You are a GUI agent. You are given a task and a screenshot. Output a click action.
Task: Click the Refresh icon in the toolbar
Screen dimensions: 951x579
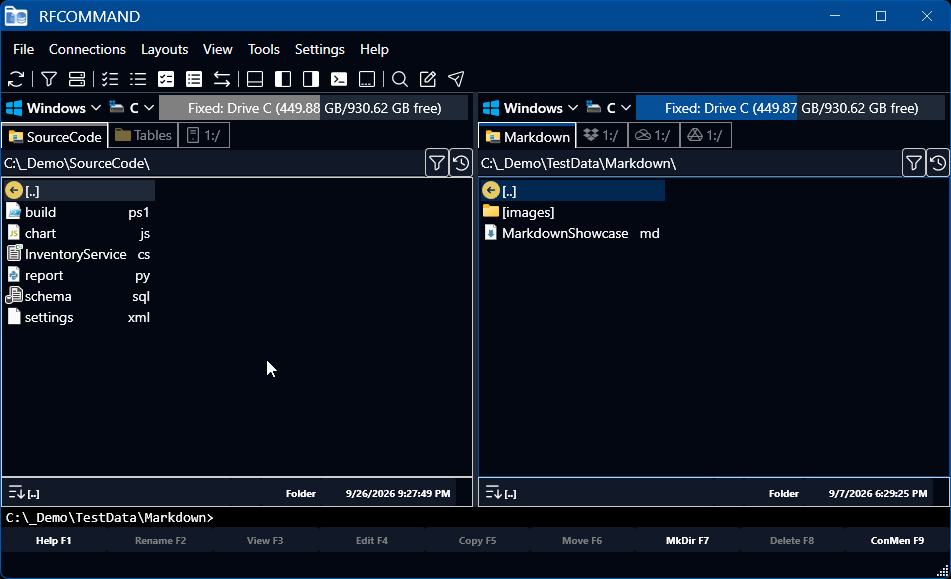click(16, 79)
